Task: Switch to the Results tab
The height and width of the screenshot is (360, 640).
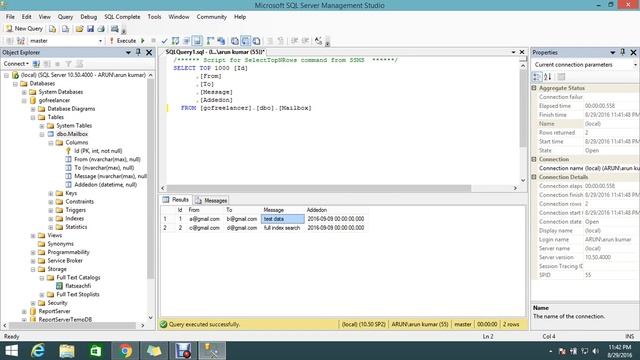Action: tap(176, 200)
